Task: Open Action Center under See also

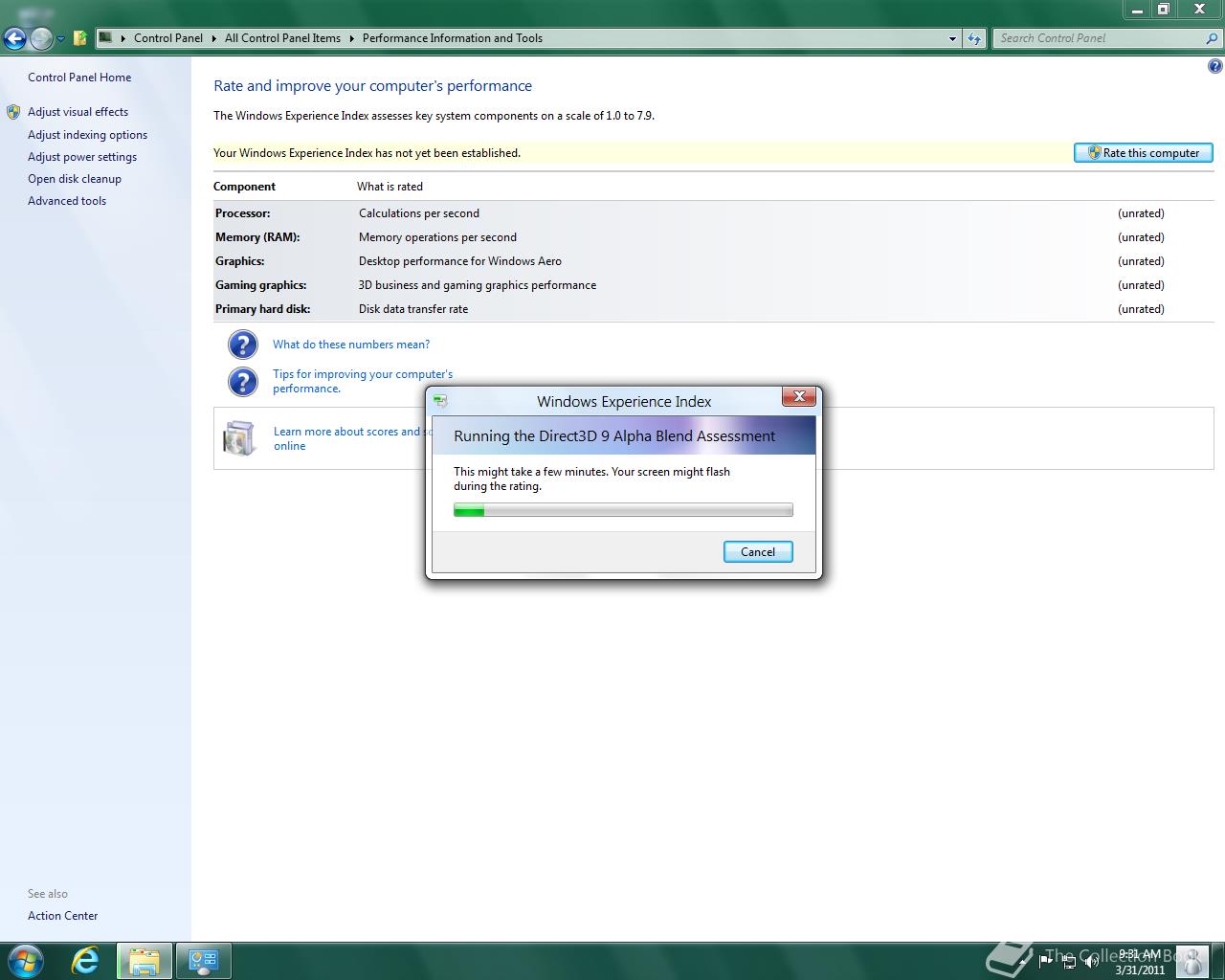Action: 62,916
